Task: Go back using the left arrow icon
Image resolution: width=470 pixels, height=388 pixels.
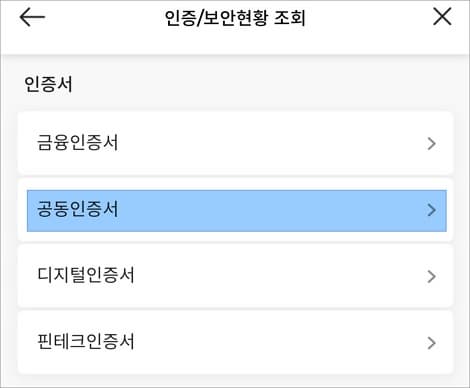Action: coord(32,17)
